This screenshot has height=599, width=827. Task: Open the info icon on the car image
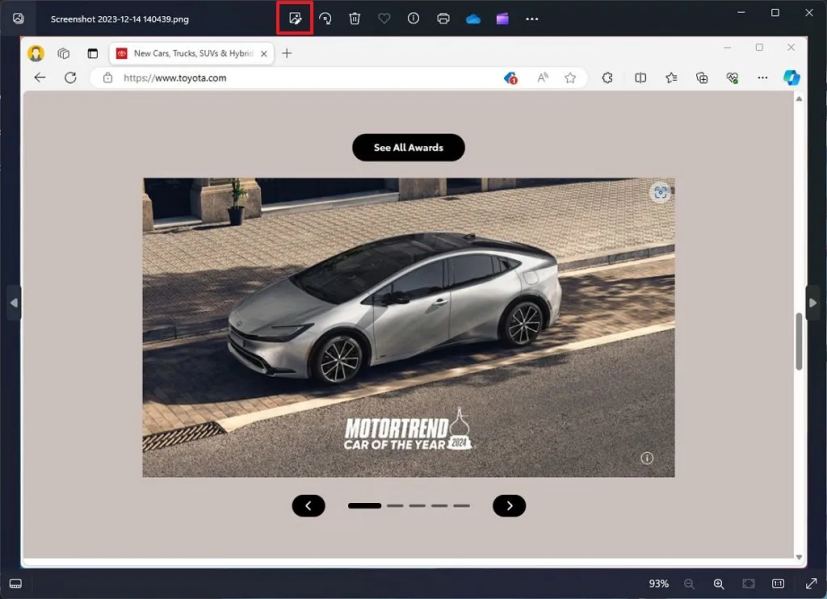click(647, 458)
